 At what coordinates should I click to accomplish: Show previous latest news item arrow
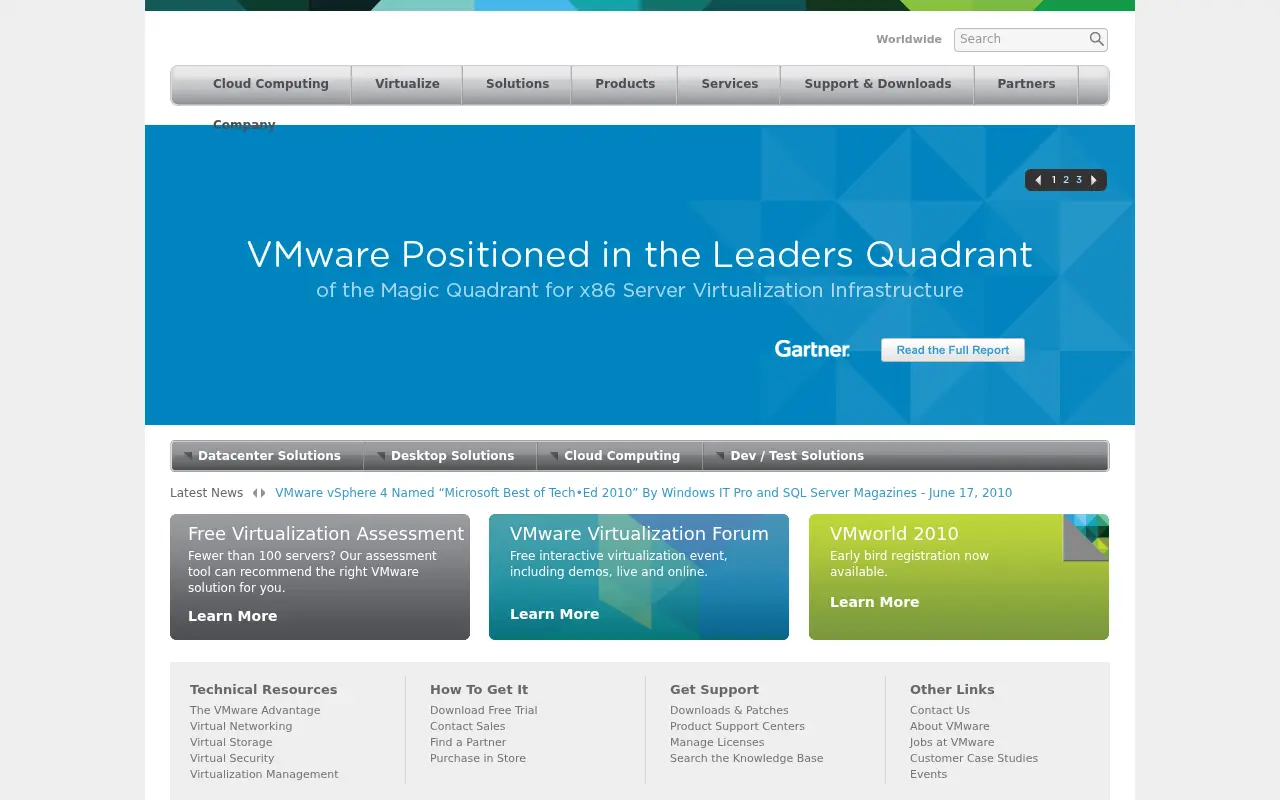point(255,493)
